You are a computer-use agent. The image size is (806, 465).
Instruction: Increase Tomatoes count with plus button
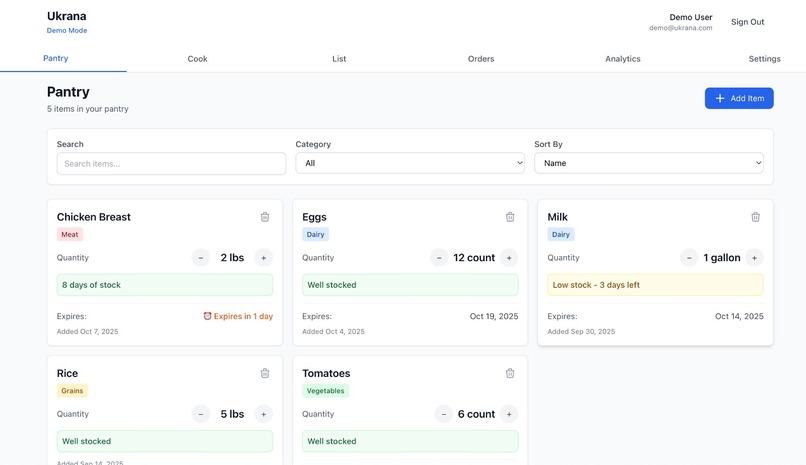(509, 414)
